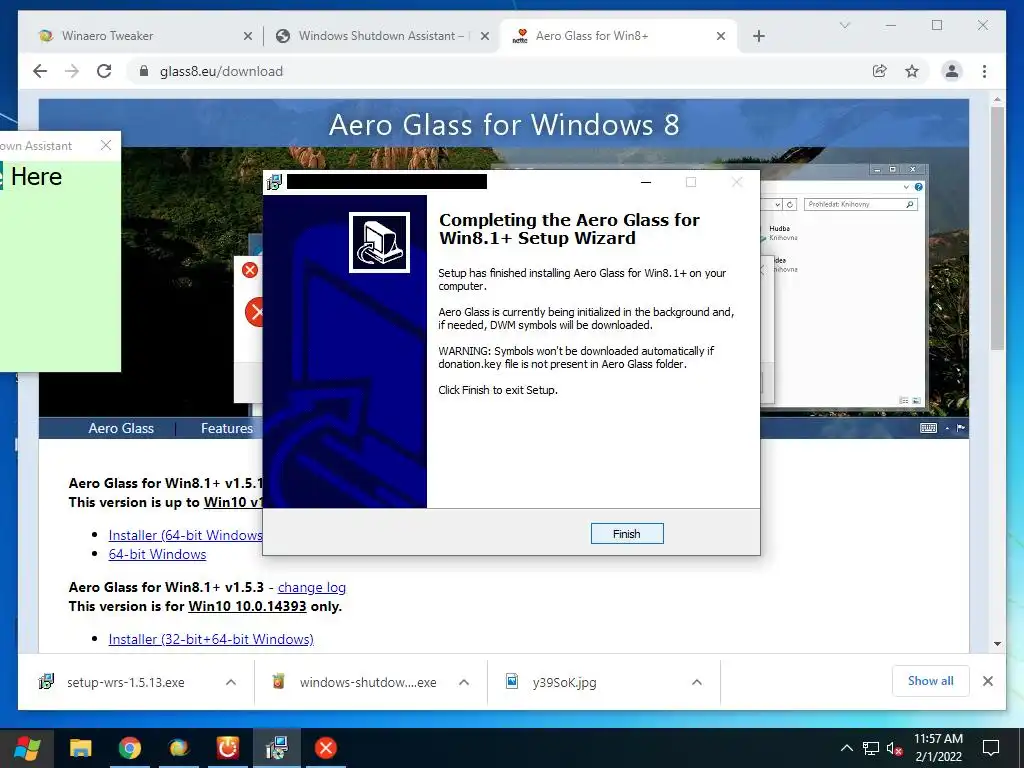Show hidden system tray icons

tap(846, 748)
